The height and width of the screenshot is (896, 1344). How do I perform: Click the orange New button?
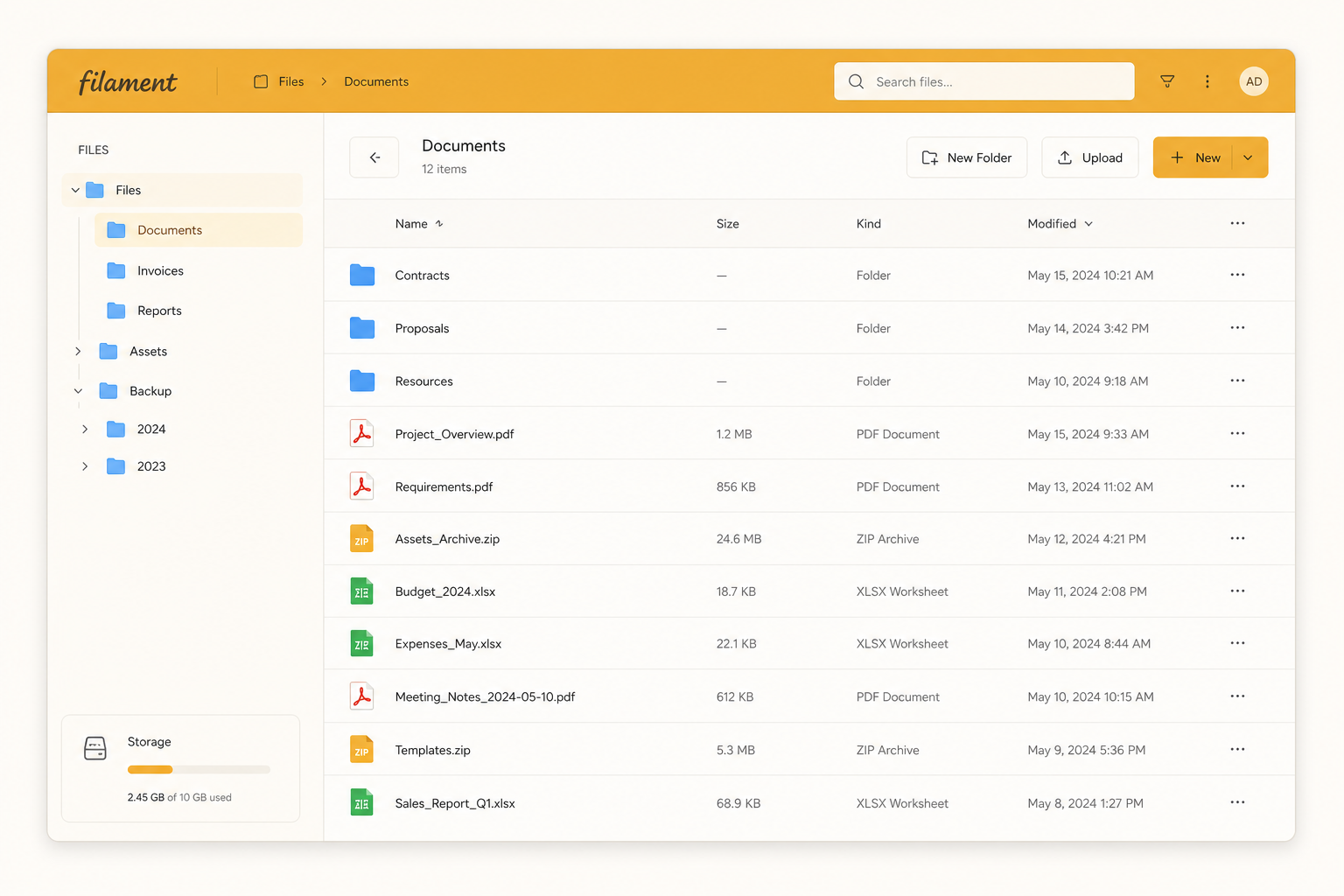click(x=1193, y=157)
